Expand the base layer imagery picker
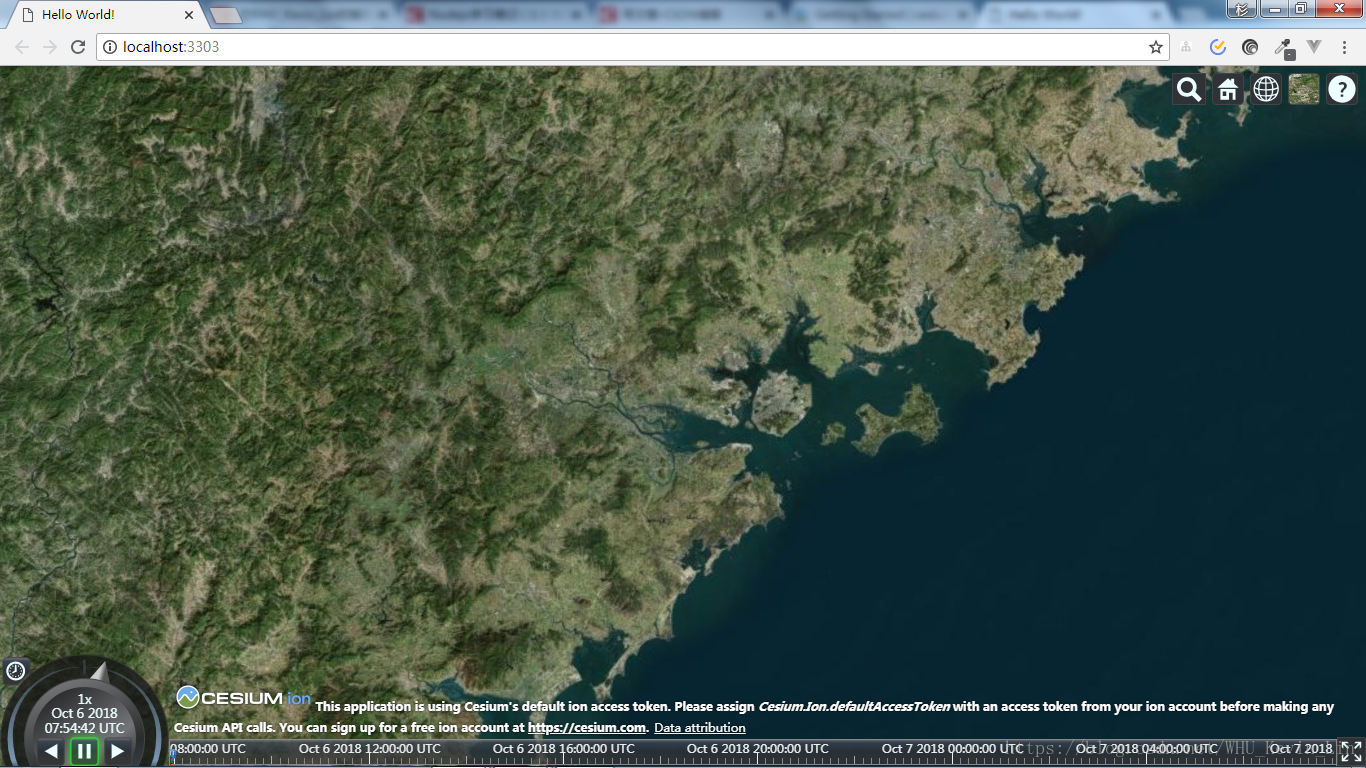 coord(1304,90)
